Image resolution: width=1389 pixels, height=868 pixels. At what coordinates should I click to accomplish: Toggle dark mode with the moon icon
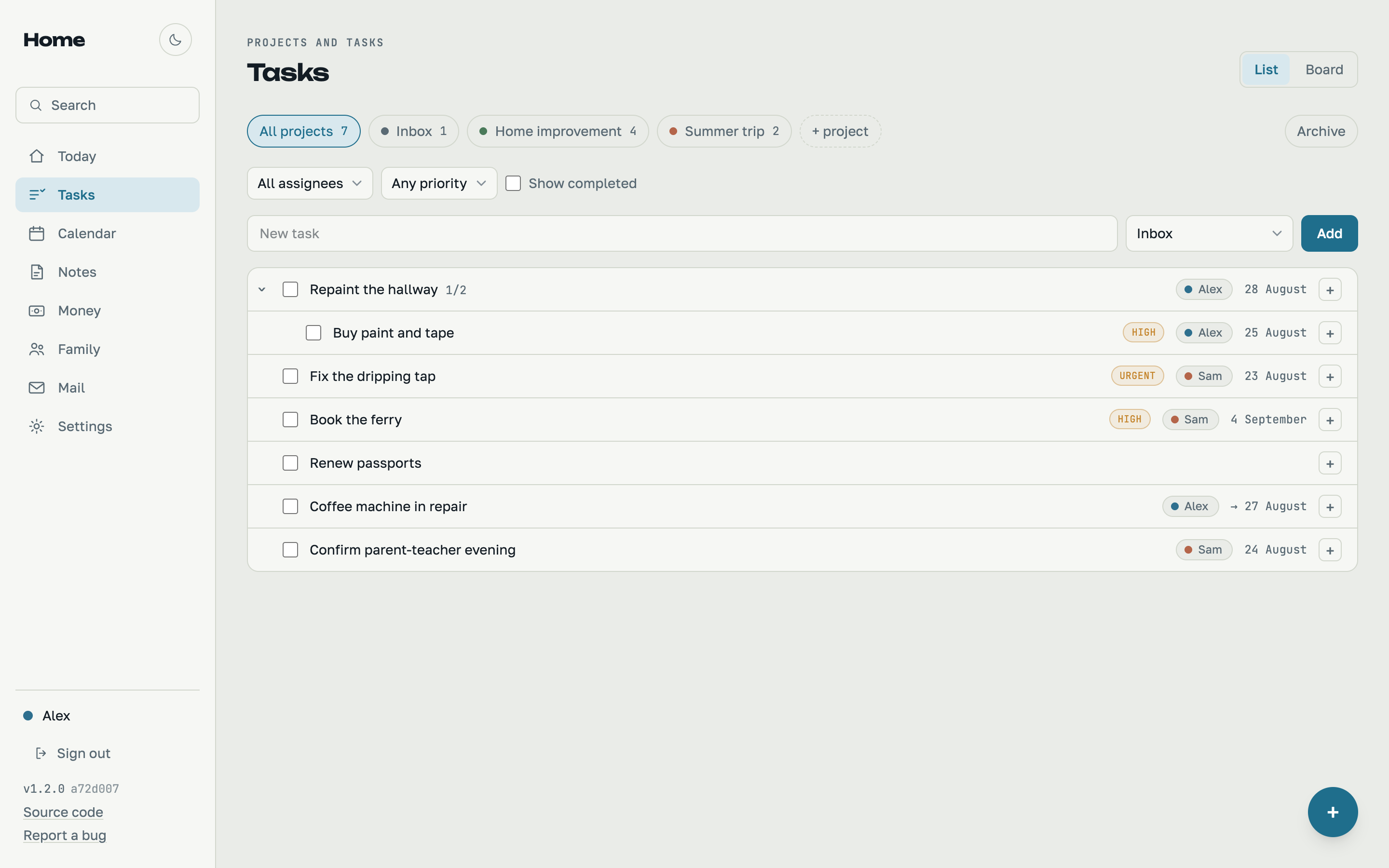click(175, 40)
